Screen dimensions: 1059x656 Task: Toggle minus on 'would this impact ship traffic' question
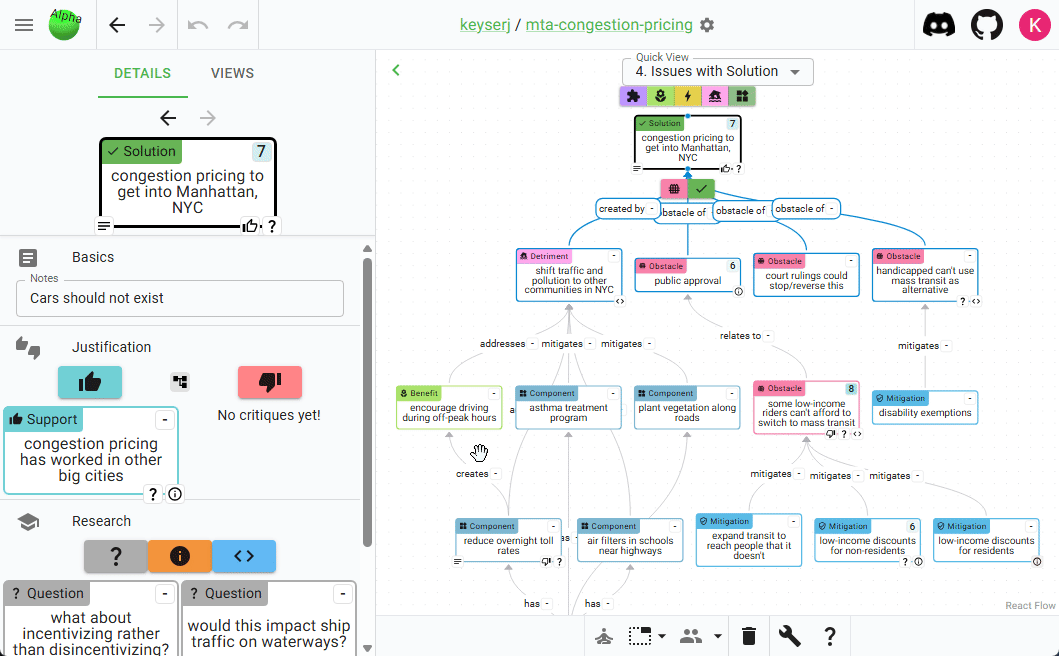pos(343,594)
